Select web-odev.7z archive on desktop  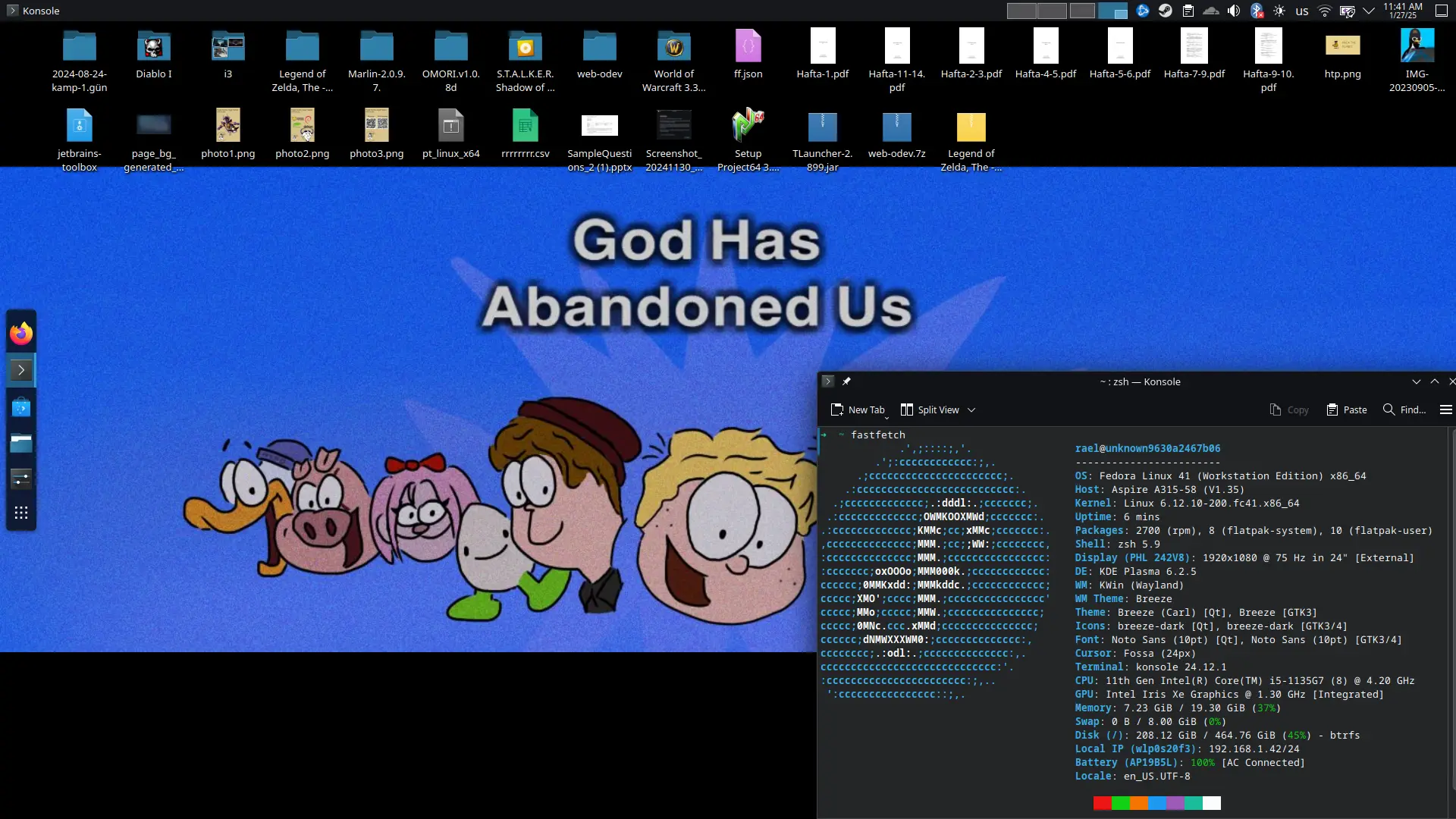897,134
